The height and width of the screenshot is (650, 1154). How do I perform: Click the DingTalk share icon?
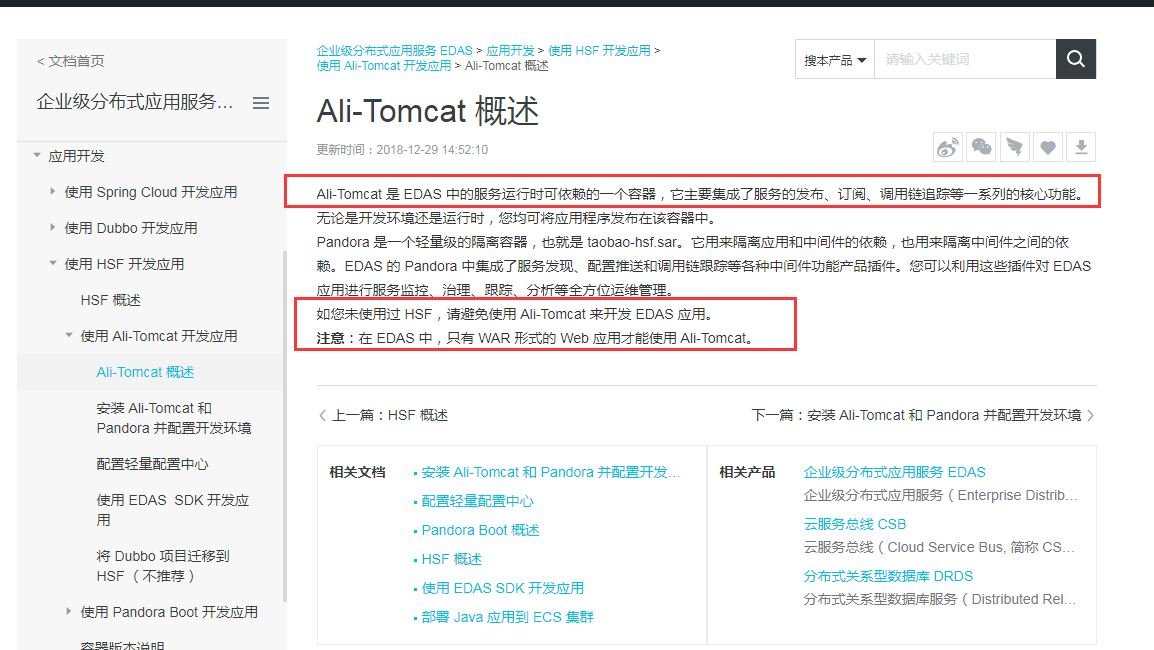point(1014,148)
